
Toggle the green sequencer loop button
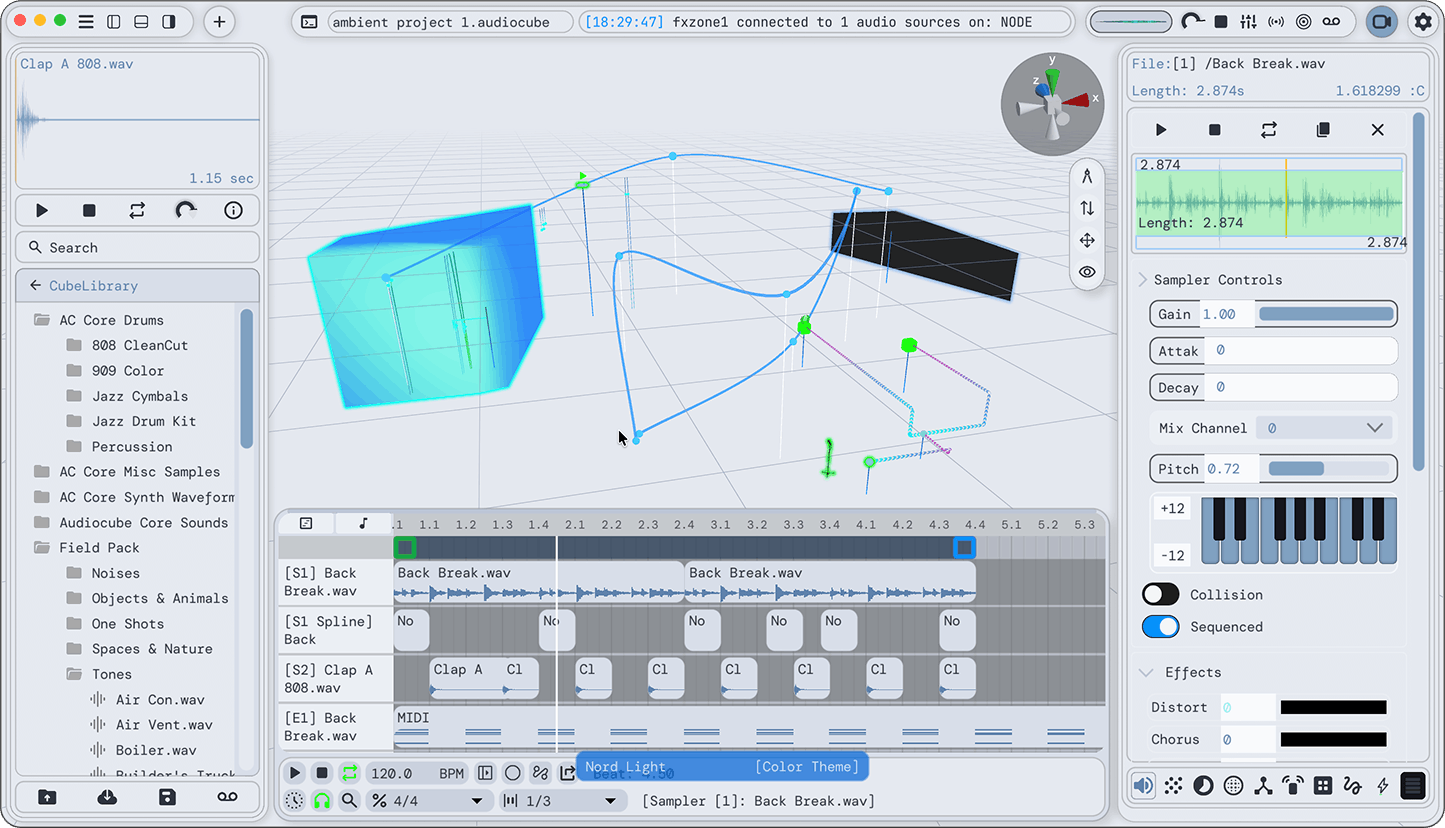tap(349, 773)
